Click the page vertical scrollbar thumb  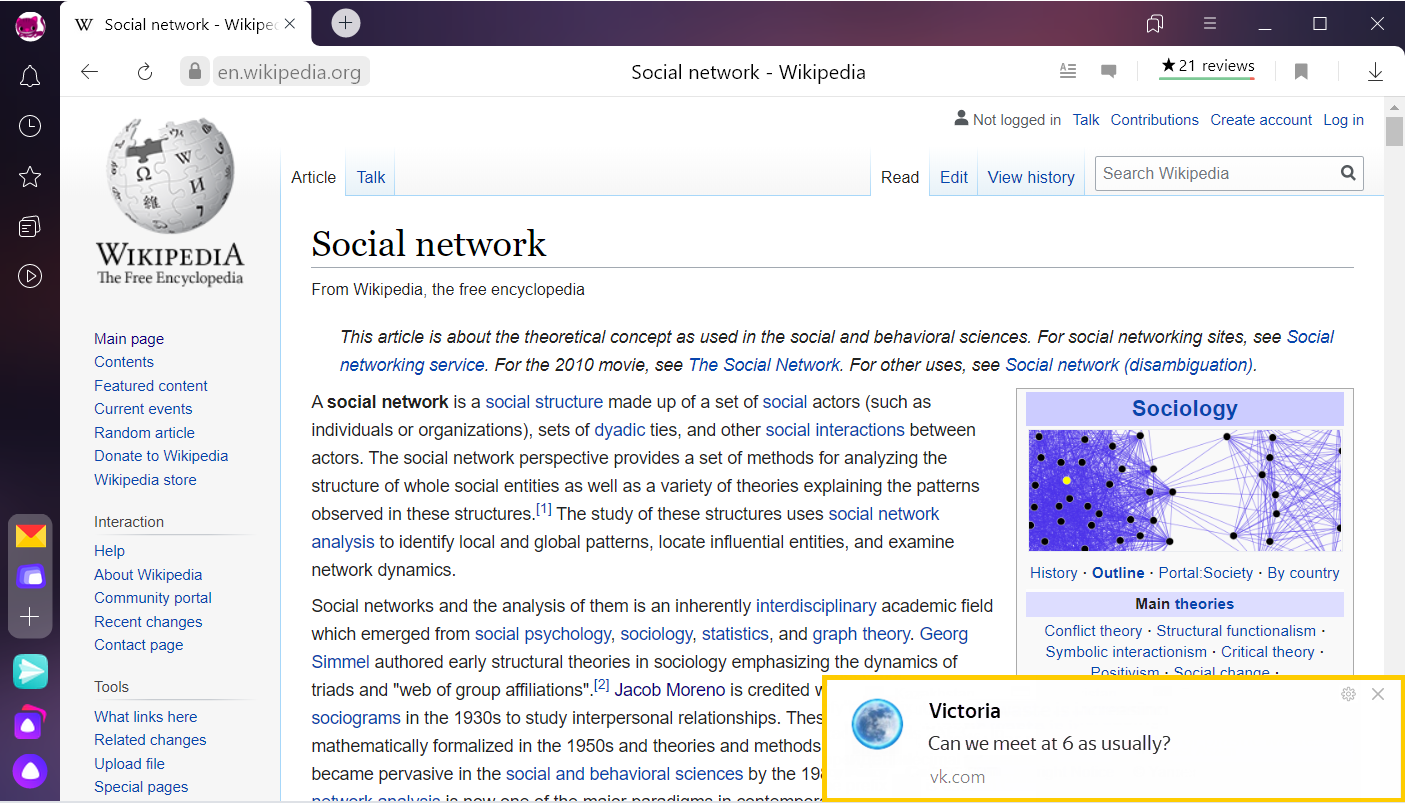pyautogui.click(x=1394, y=133)
